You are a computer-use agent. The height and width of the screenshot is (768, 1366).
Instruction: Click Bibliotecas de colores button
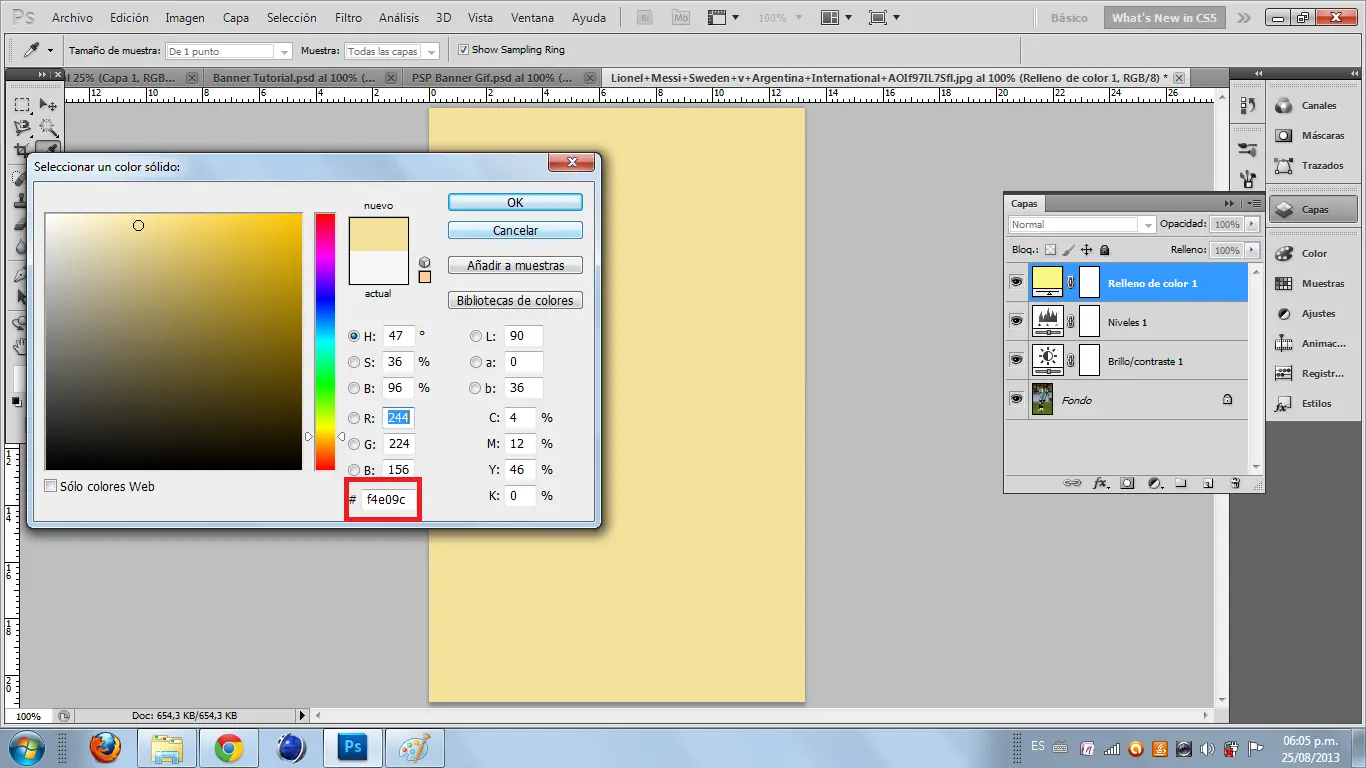515,300
